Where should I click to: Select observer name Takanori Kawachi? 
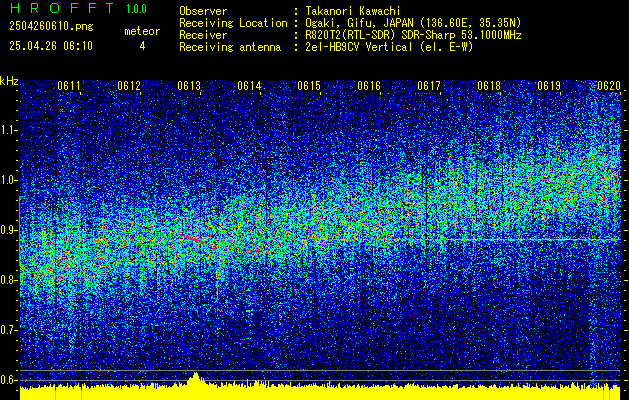353,11
